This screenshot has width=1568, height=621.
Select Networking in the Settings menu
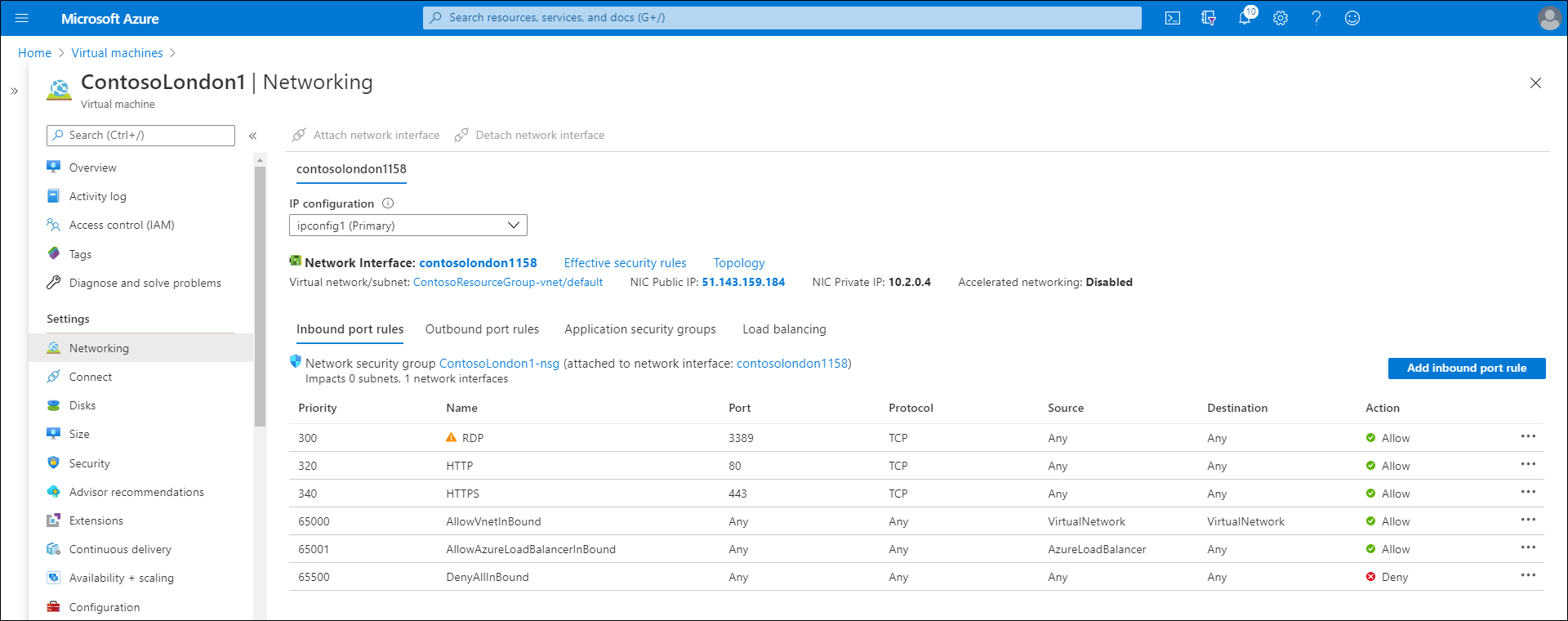click(140, 348)
